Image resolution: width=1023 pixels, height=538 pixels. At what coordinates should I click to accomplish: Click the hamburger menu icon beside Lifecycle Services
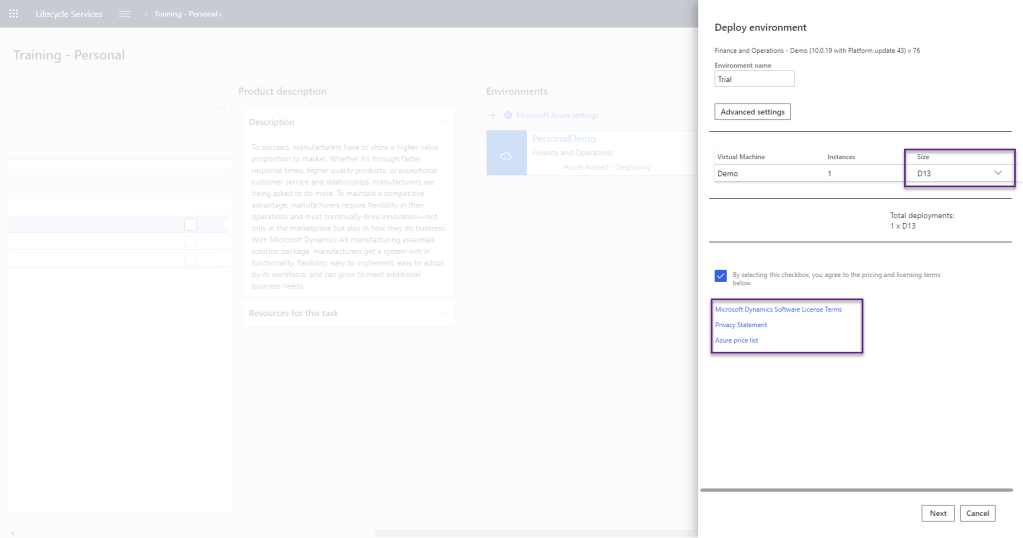coord(124,14)
